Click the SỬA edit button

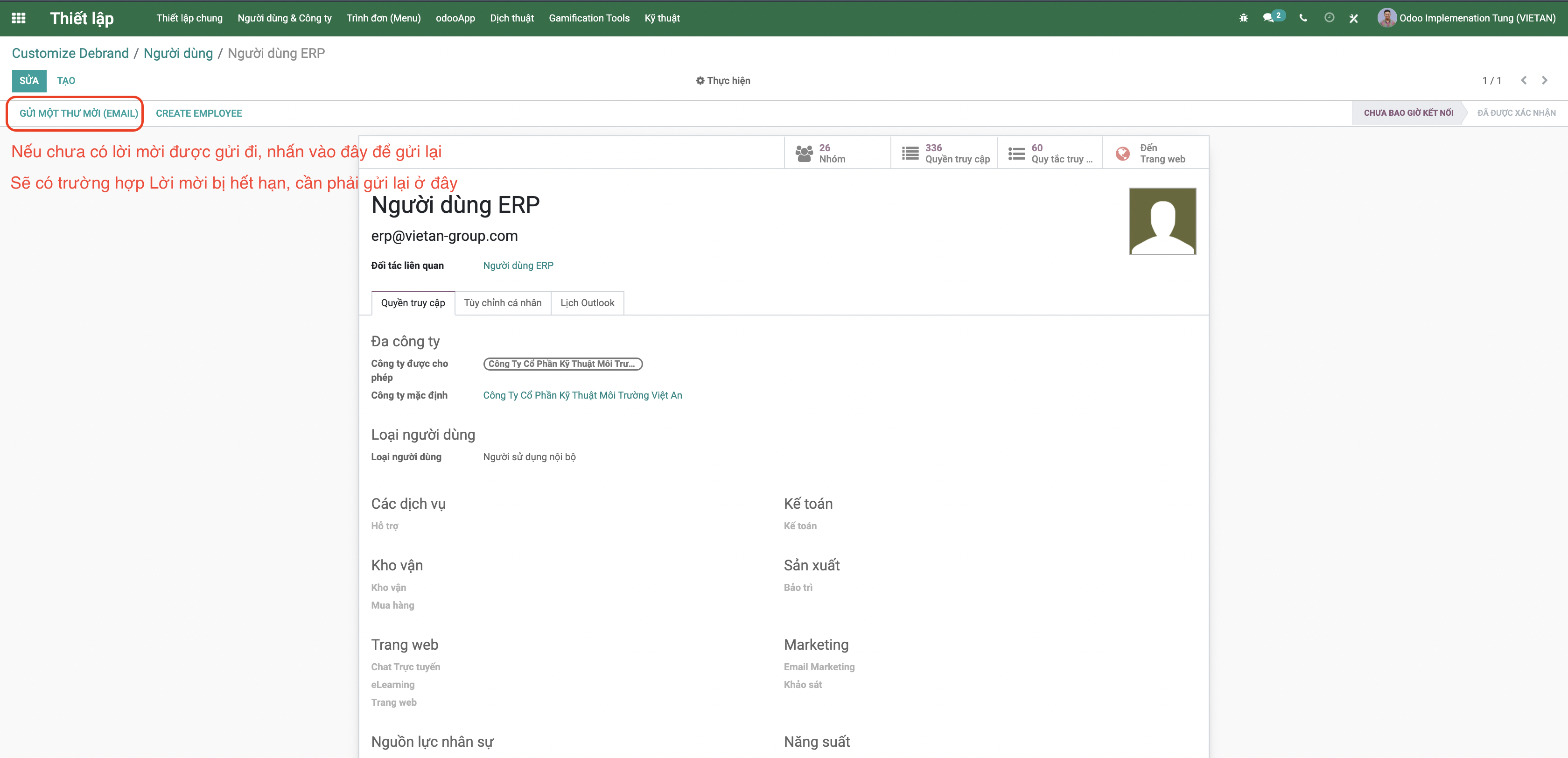[x=28, y=80]
